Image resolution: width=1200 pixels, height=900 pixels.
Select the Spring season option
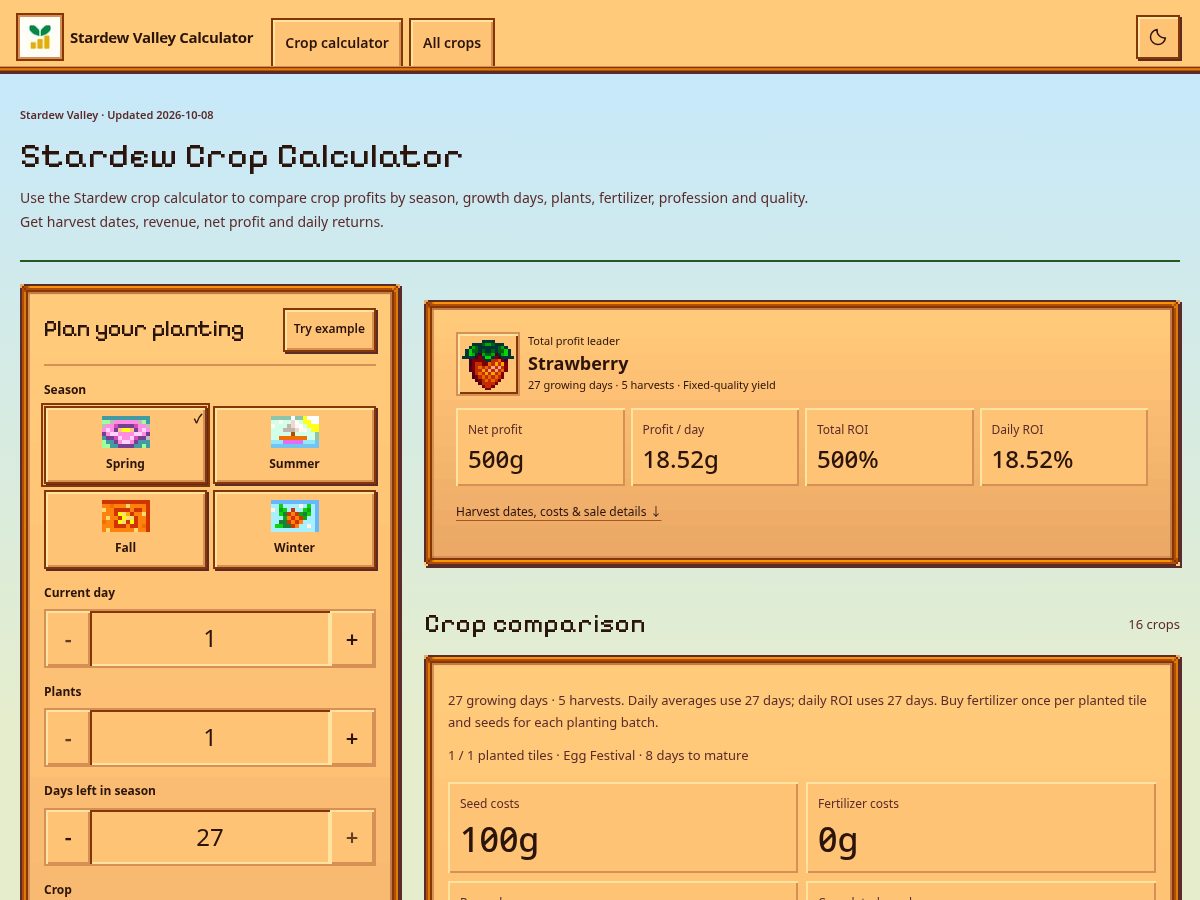125,446
